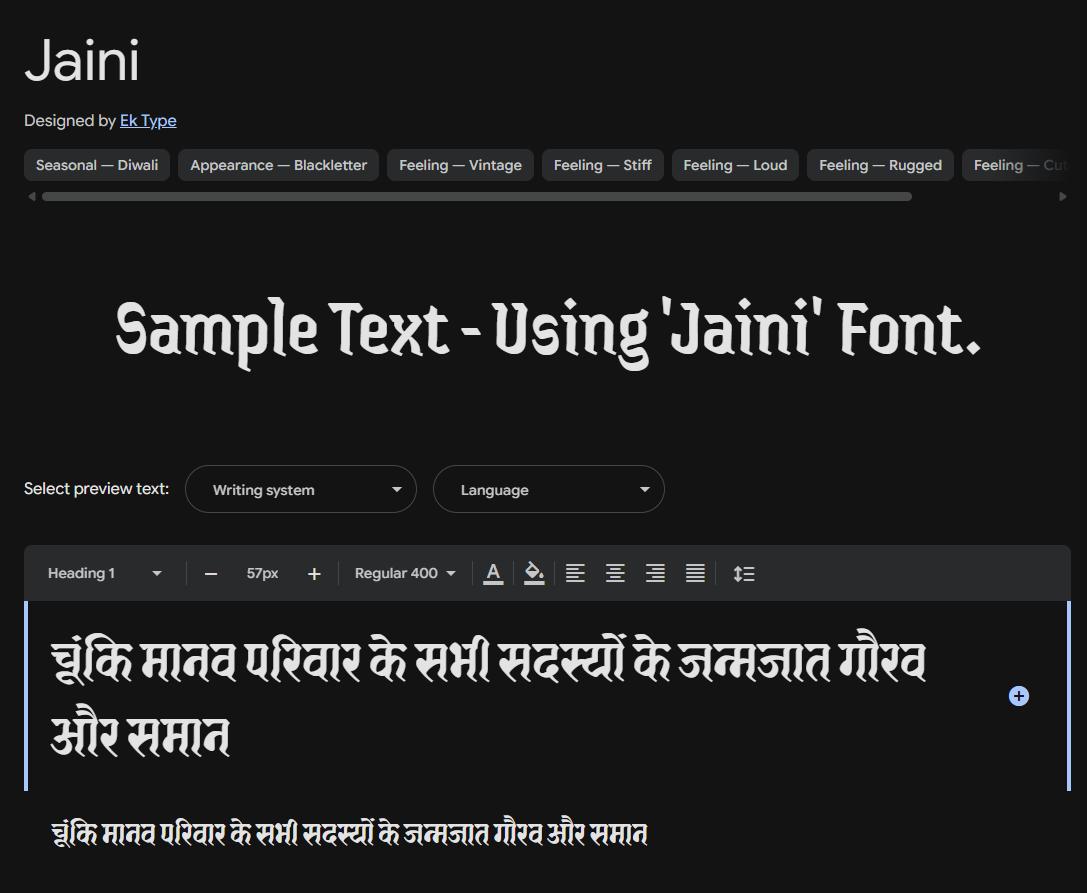
Task: Align text right
Action: [655, 573]
